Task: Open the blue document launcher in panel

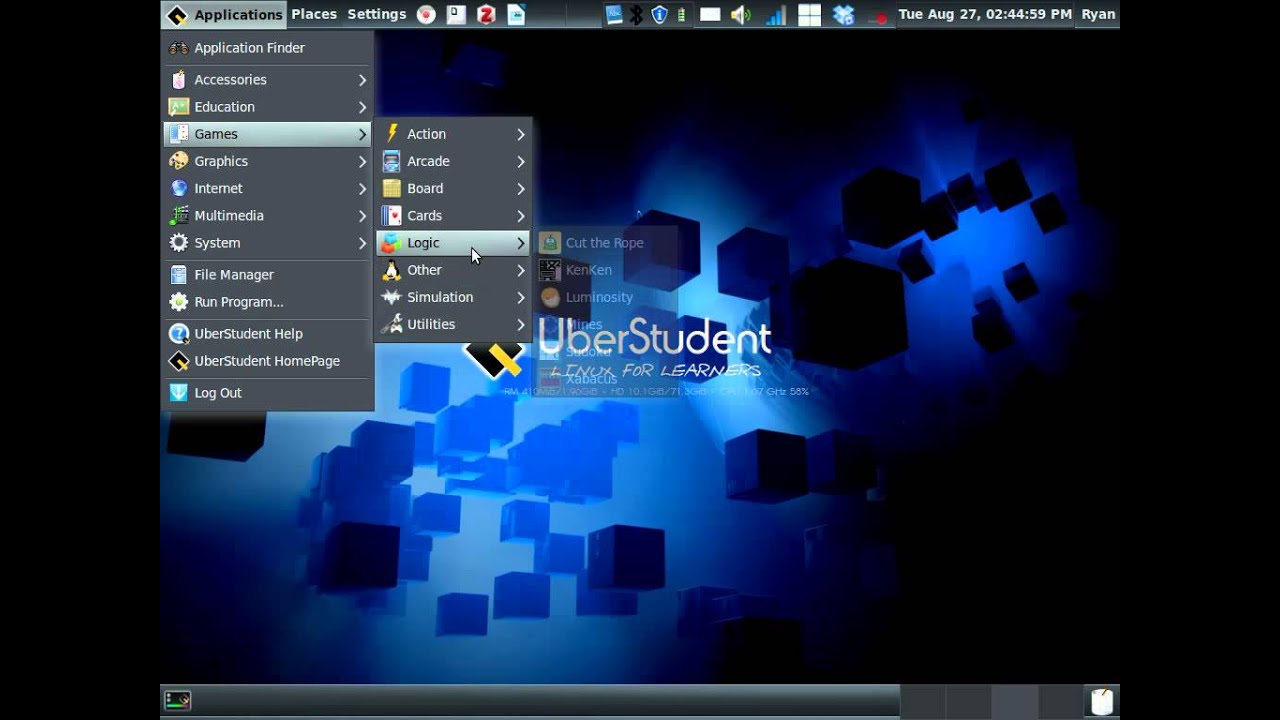Action: pos(516,14)
